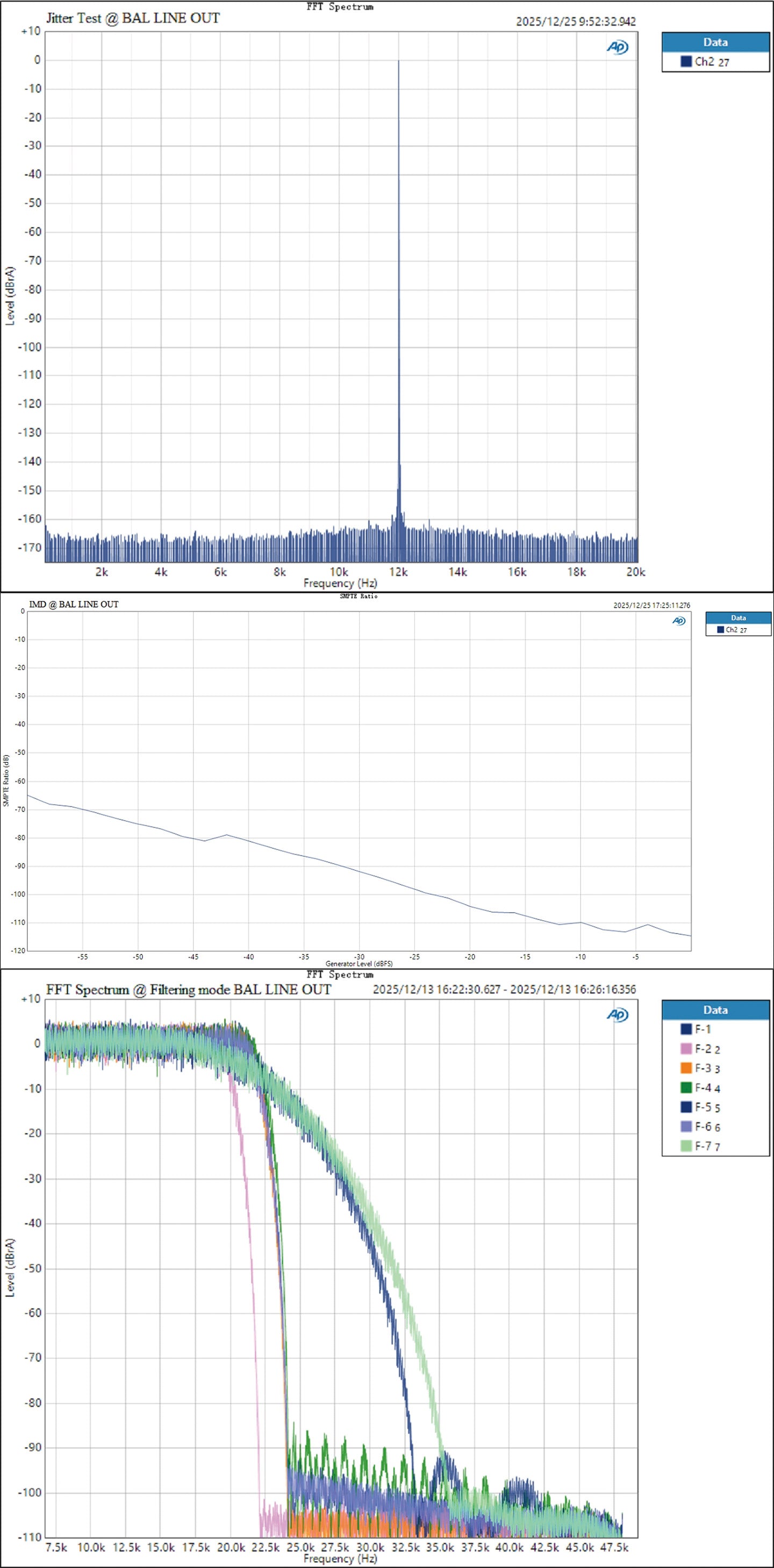Click the Data header of the IMD legend
Viewport: 774px width, 1568px height.
click(738, 618)
